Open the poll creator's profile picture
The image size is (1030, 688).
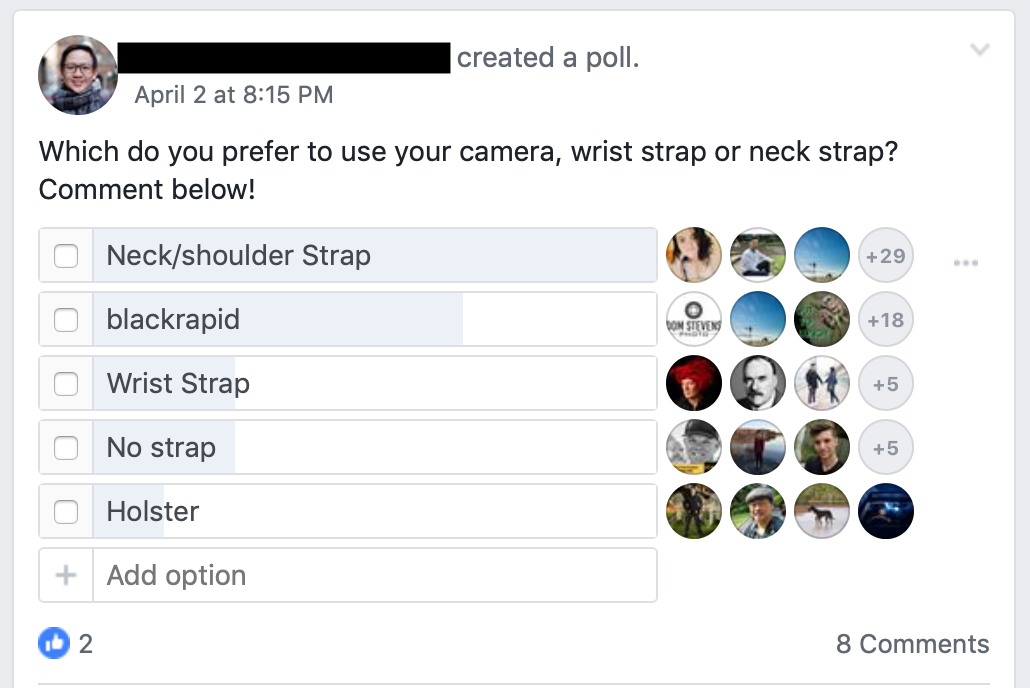(78, 75)
